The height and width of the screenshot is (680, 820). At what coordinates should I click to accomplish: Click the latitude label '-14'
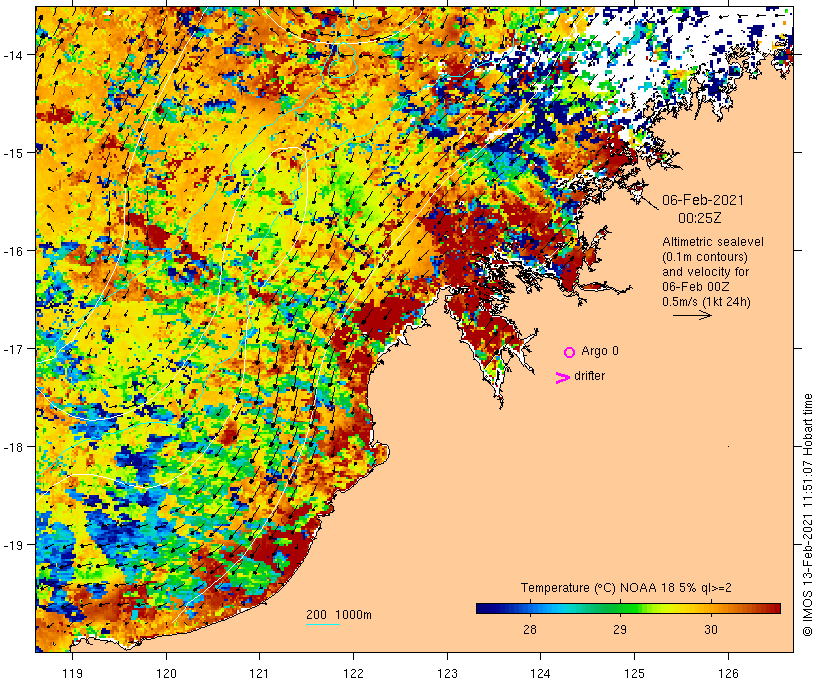point(13,55)
